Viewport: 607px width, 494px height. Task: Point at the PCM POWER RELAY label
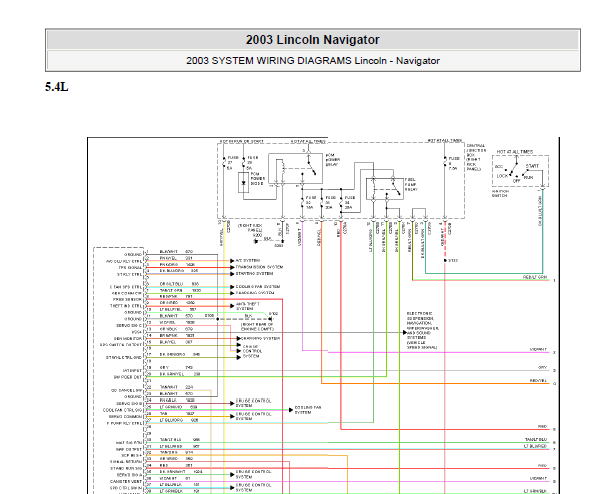[x=333, y=160]
